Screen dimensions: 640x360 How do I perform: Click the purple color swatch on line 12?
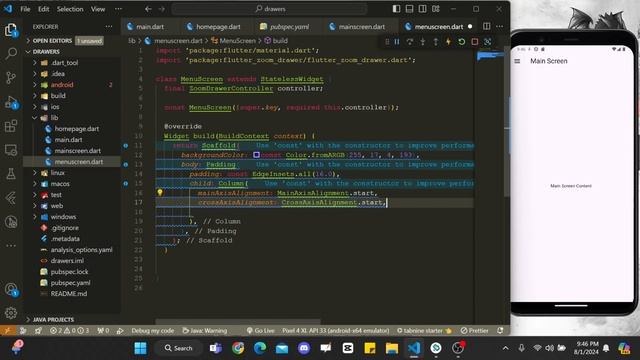pos(256,155)
